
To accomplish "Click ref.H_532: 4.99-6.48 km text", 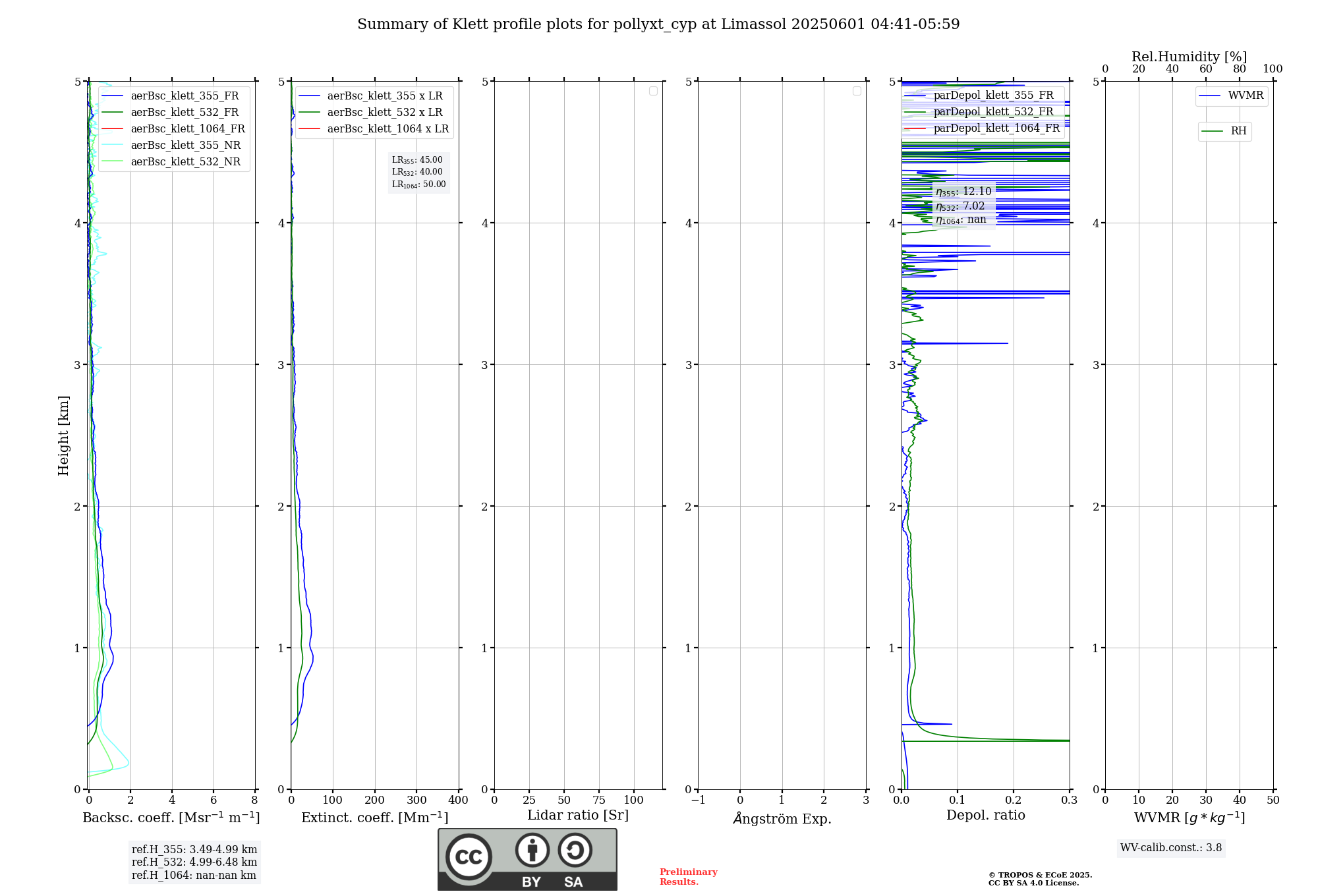I will [194, 862].
